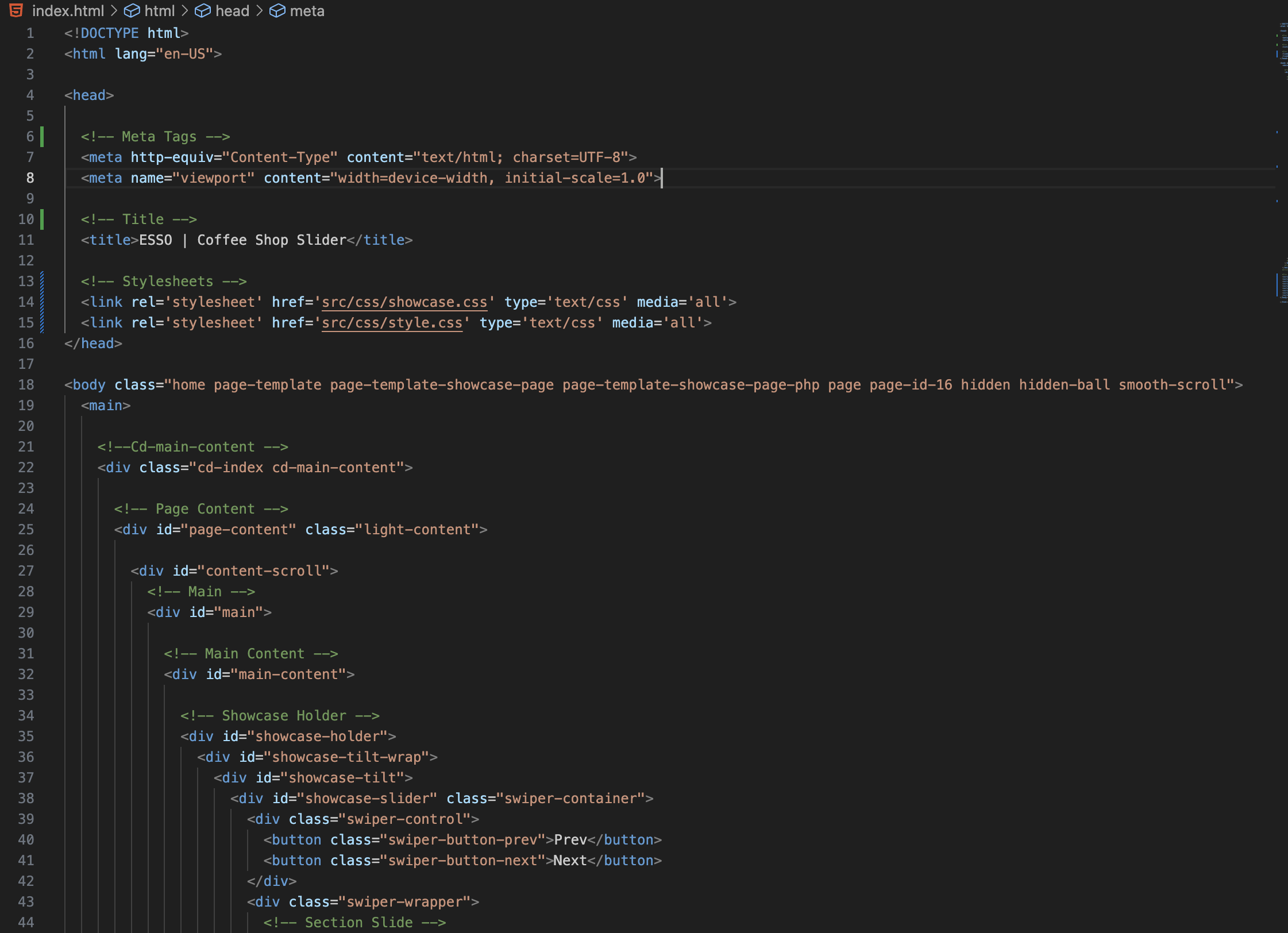Click the blue modified-lines gutter bar near line 14
This screenshot has height=933, width=1288.
pyautogui.click(x=43, y=302)
